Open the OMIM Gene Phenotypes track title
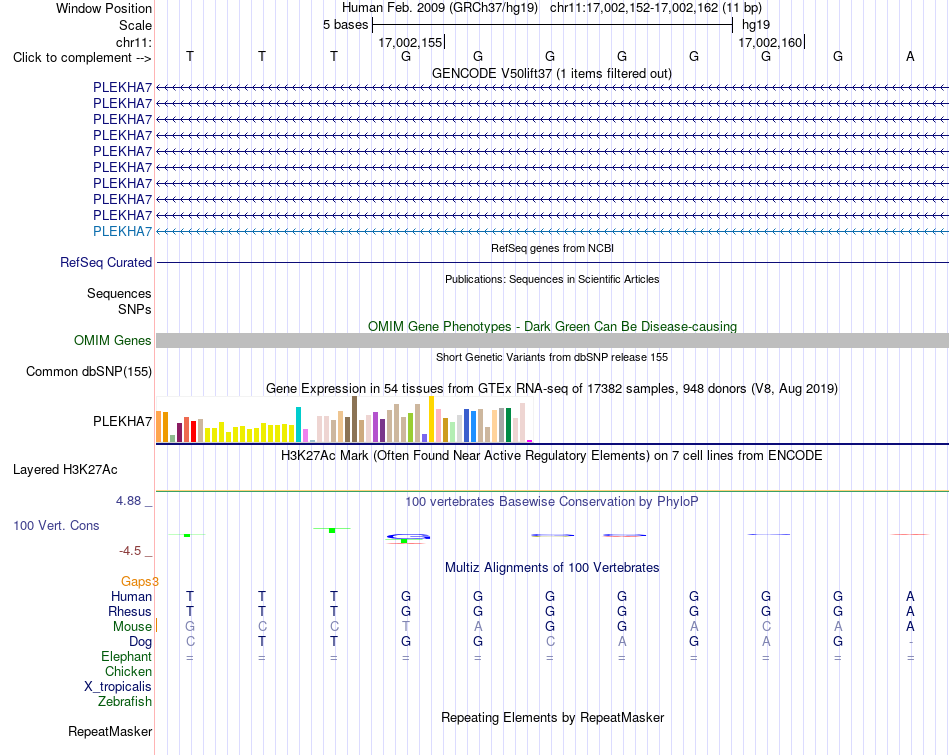This screenshot has width=950, height=755. tap(552, 326)
